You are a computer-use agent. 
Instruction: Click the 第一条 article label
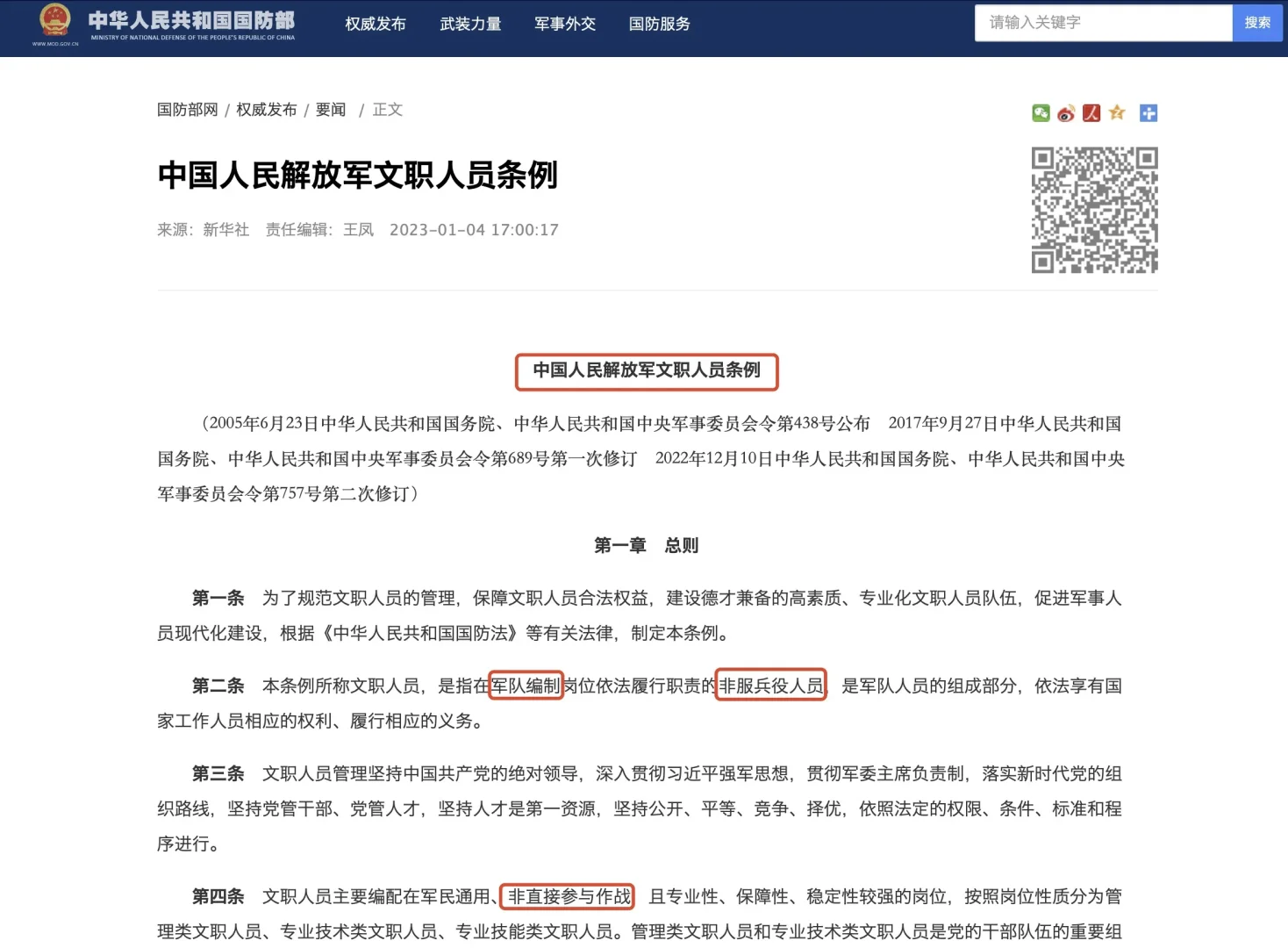(x=218, y=599)
